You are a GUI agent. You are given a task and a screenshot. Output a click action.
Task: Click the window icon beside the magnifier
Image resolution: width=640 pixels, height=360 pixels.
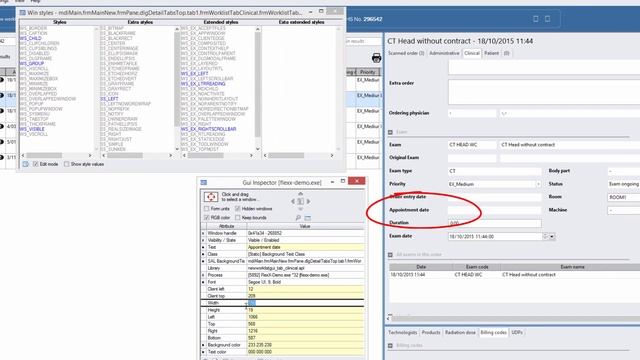[x=308, y=218]
